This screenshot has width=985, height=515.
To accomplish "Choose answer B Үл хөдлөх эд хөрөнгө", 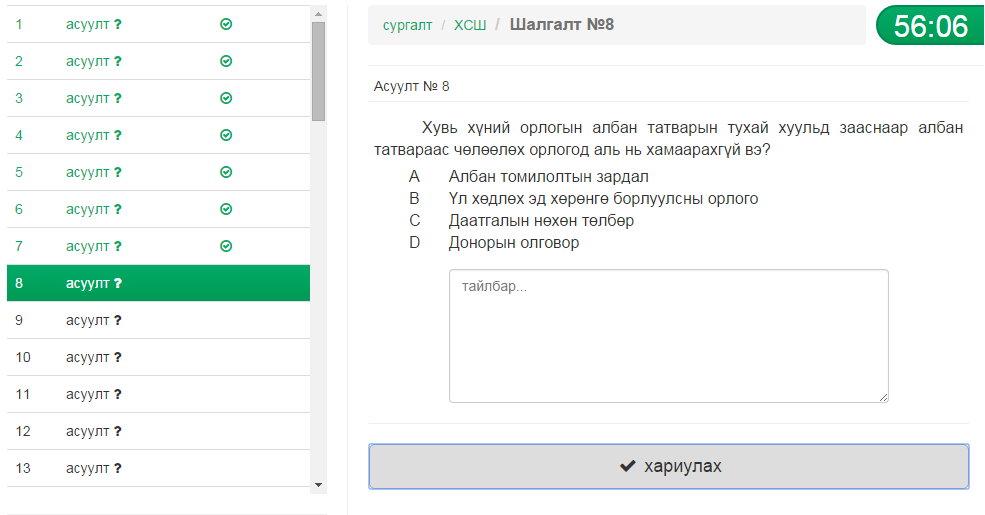I will click(603, 199).
